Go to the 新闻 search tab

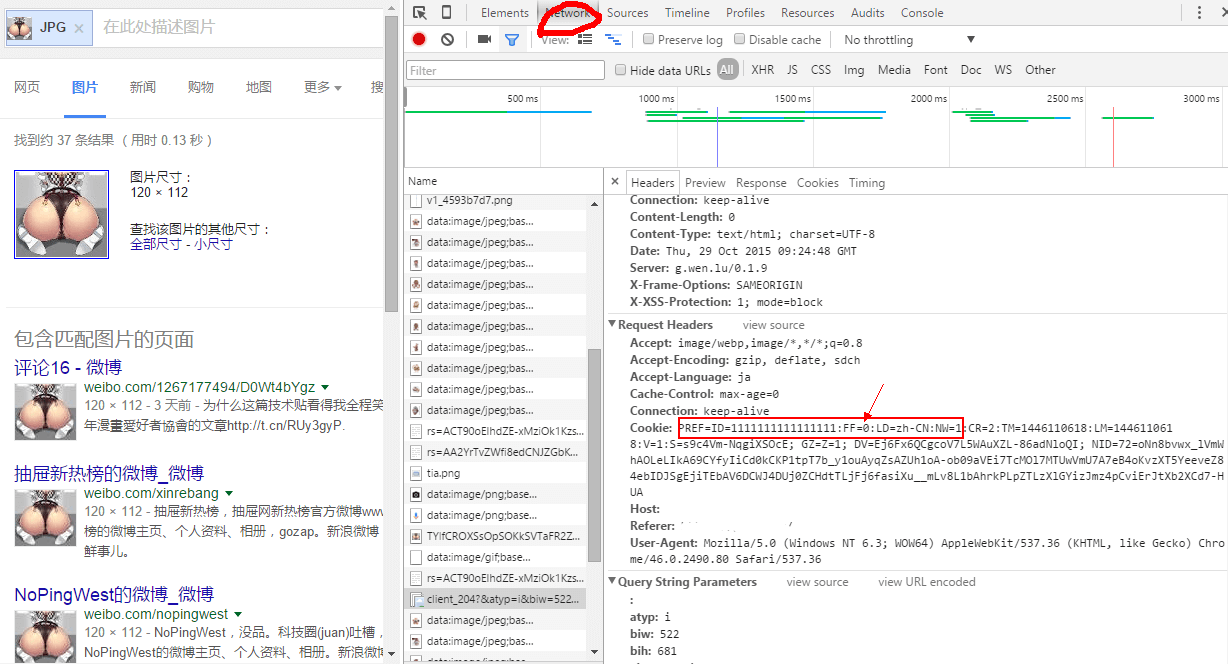click(x=142, y=88)
